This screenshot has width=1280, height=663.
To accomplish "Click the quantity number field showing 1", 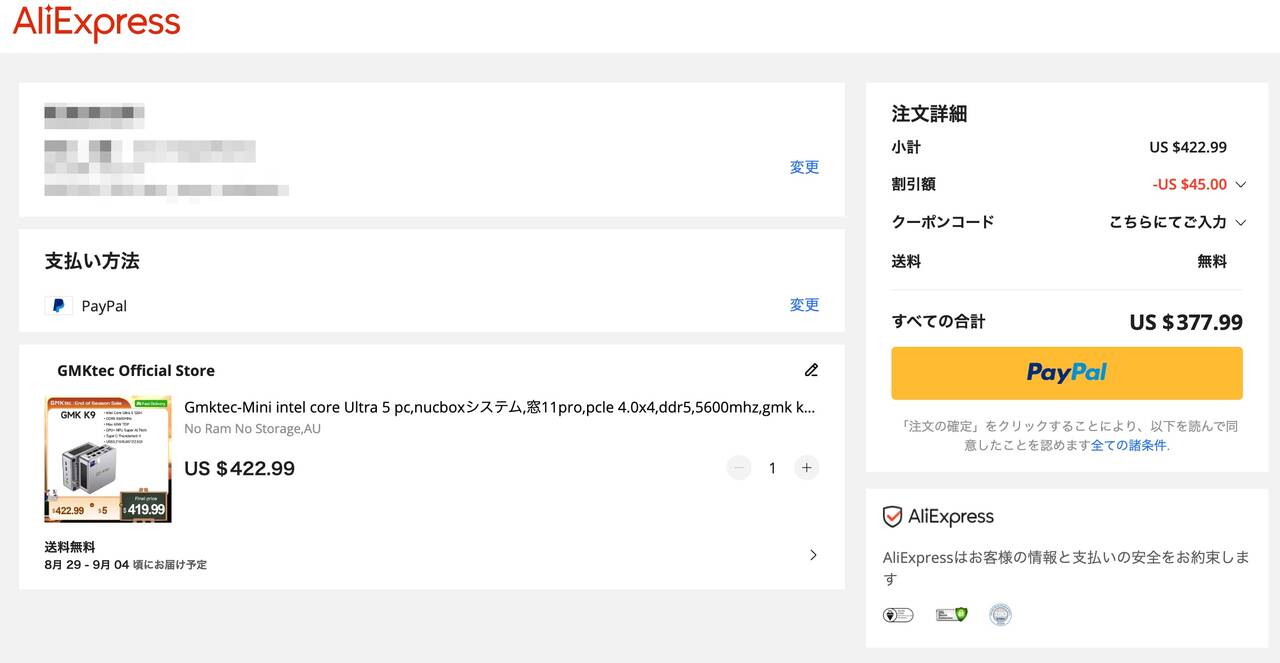I will point(772,468).
